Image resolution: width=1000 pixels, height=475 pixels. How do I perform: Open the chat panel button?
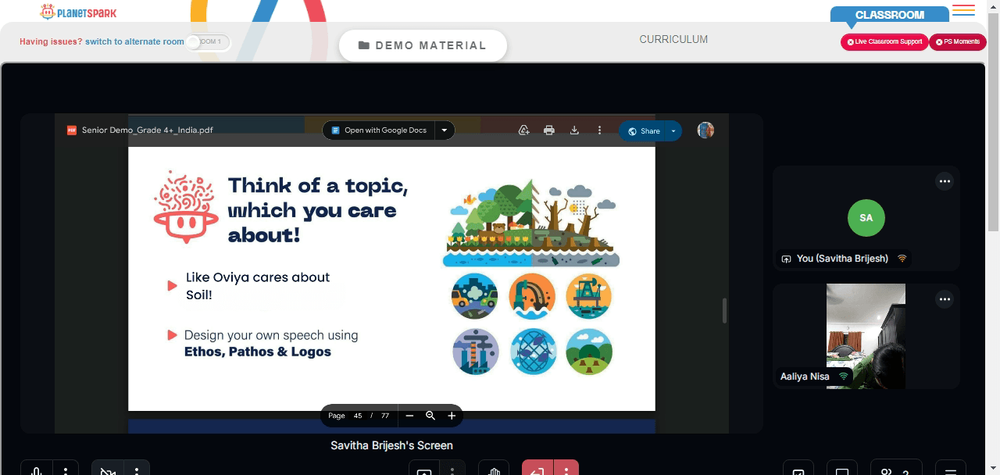pos(842,469)
